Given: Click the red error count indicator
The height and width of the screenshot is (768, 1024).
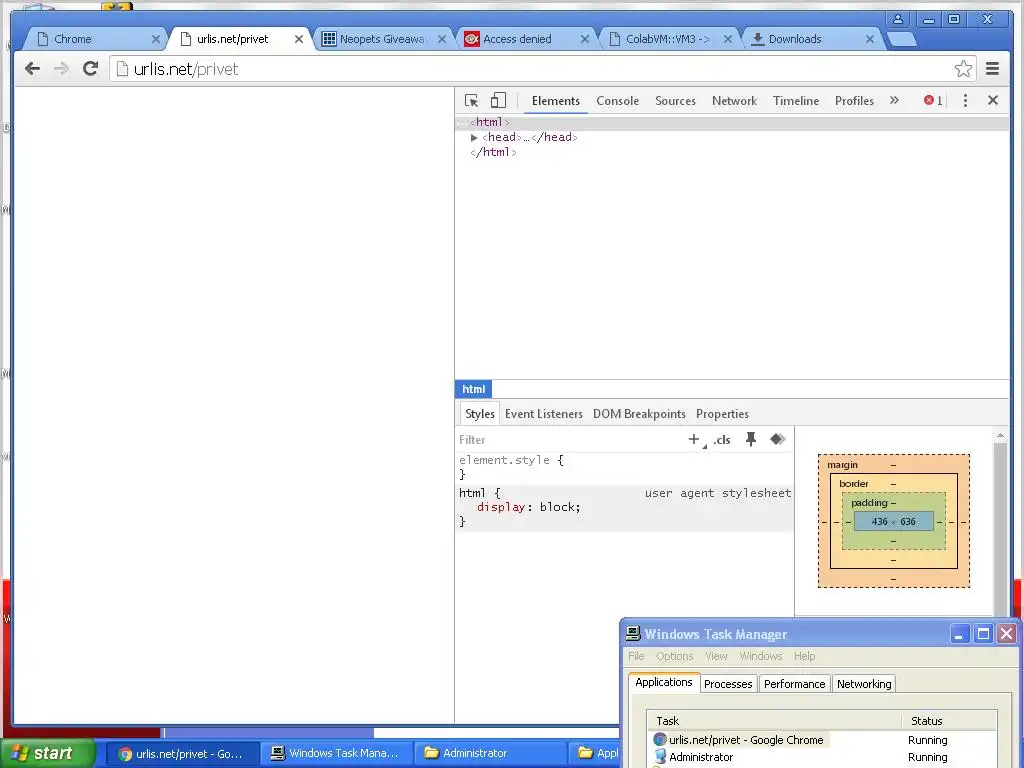Looking at the screenshot, I should [x=933, y=101].
